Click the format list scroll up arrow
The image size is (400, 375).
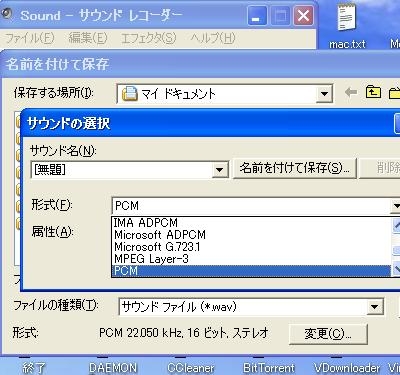396,226
